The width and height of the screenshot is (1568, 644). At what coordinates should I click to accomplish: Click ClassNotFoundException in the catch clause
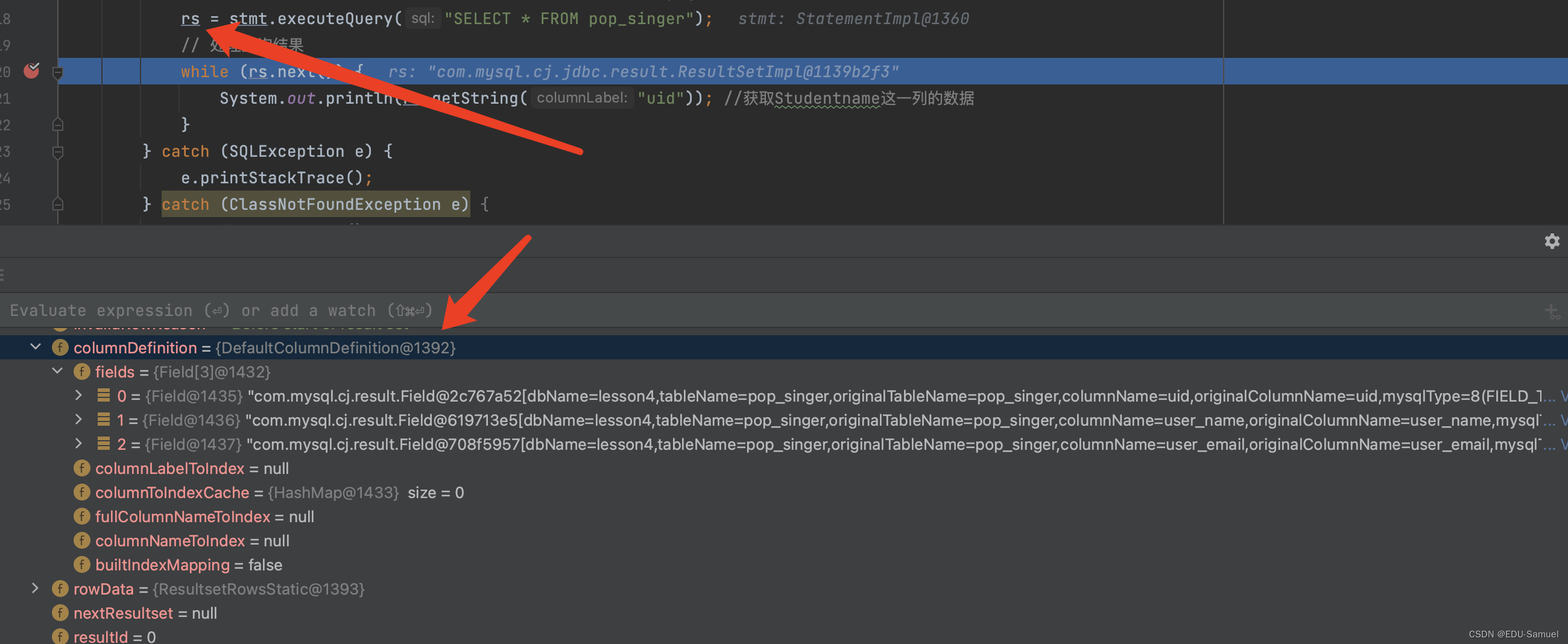coord(334,204)
